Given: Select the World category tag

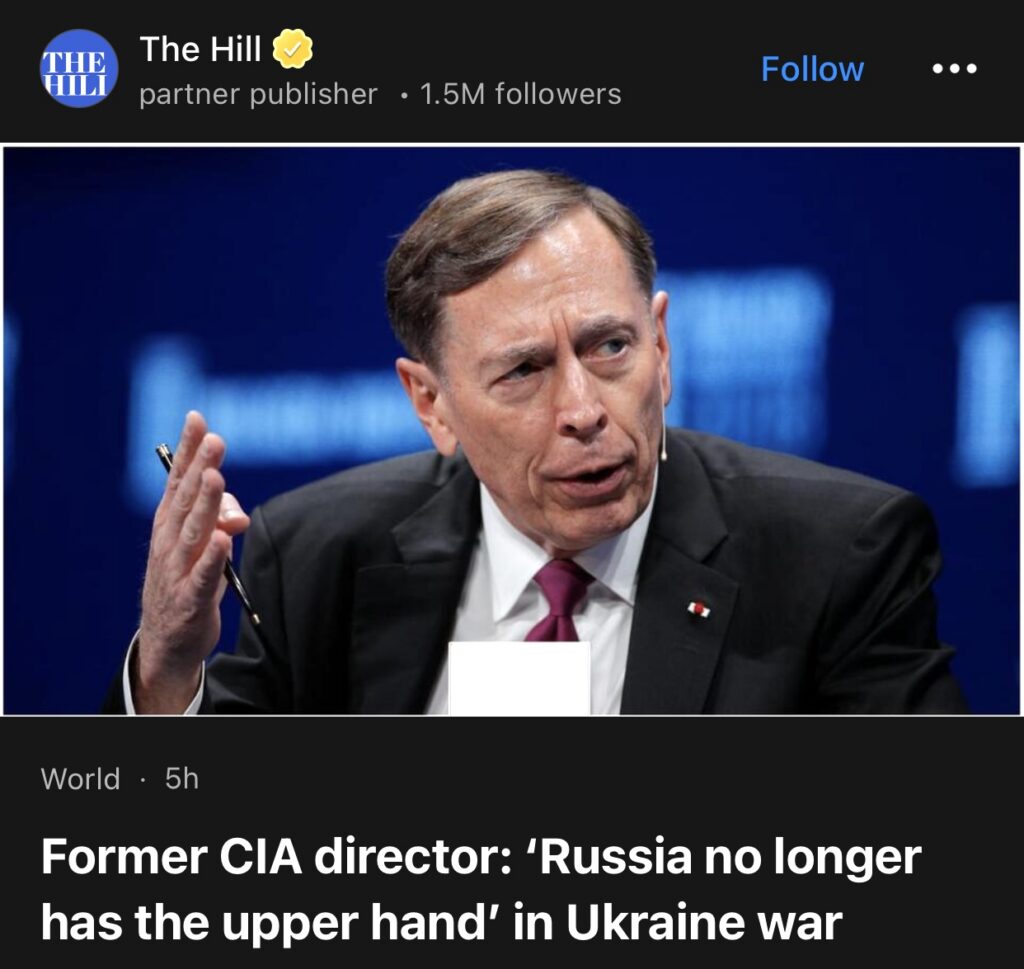Looking at the screenshot, I should click(80, 779).
